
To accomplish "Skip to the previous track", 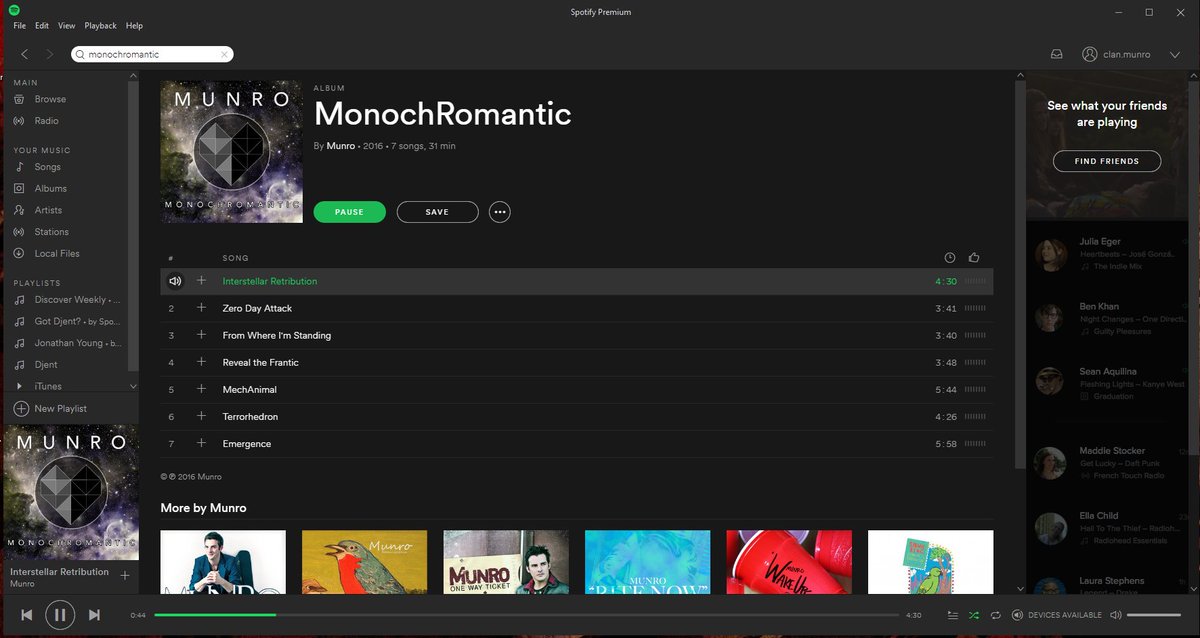I will click(x=27, y=615).
